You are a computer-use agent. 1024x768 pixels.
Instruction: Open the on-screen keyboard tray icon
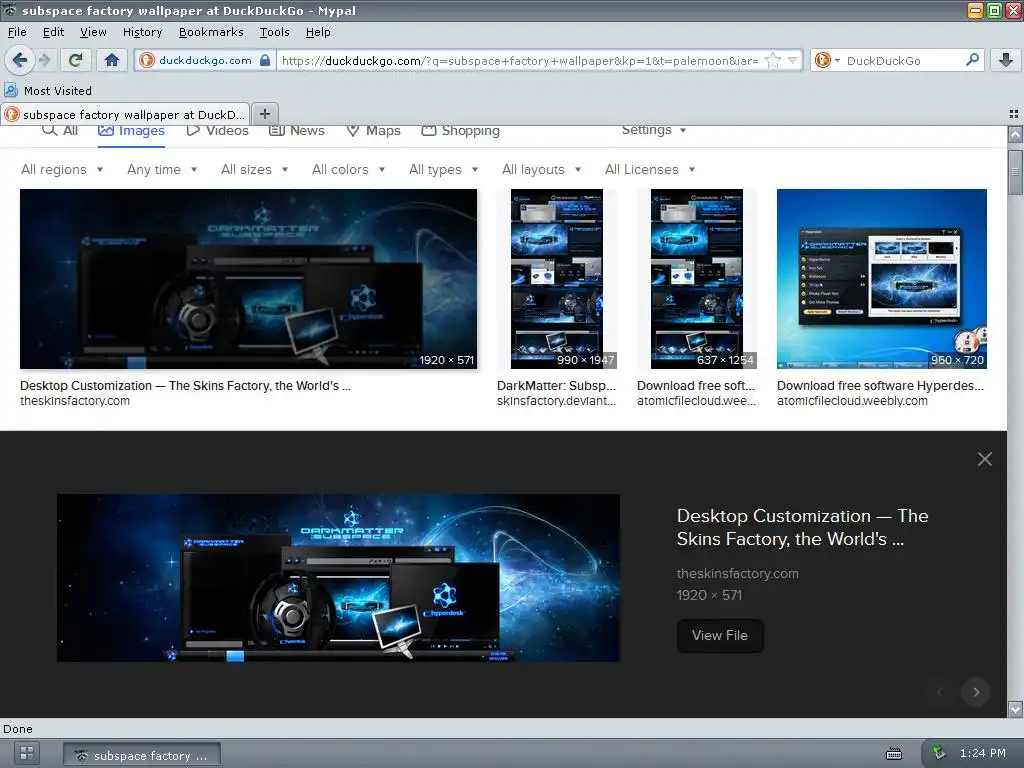pyautogui.click(x=894, y=754)
